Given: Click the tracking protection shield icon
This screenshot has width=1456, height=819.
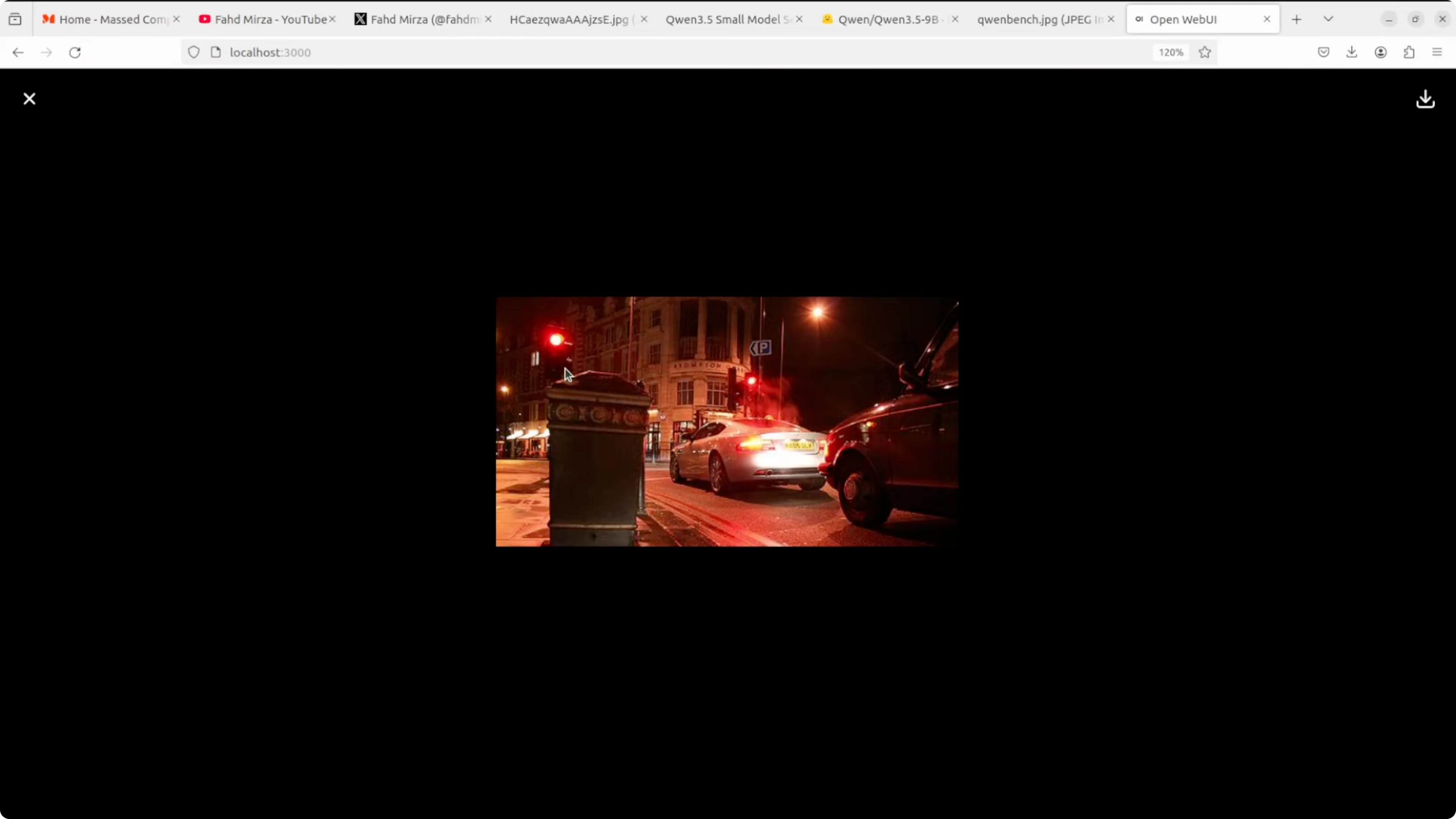Looking at the screenshot, I should [194, 53].
